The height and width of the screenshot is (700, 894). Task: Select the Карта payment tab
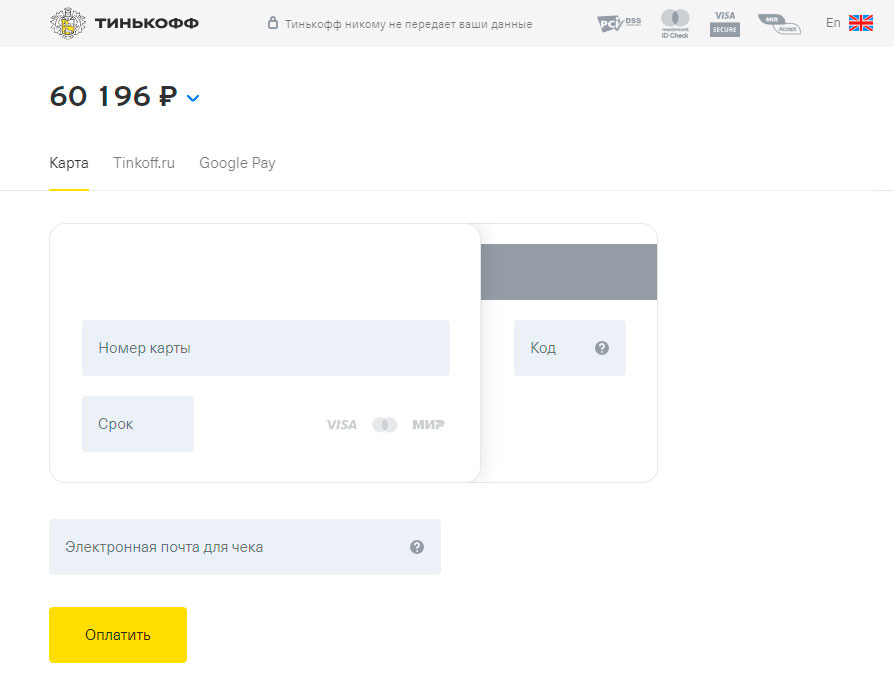coord(69,163)
